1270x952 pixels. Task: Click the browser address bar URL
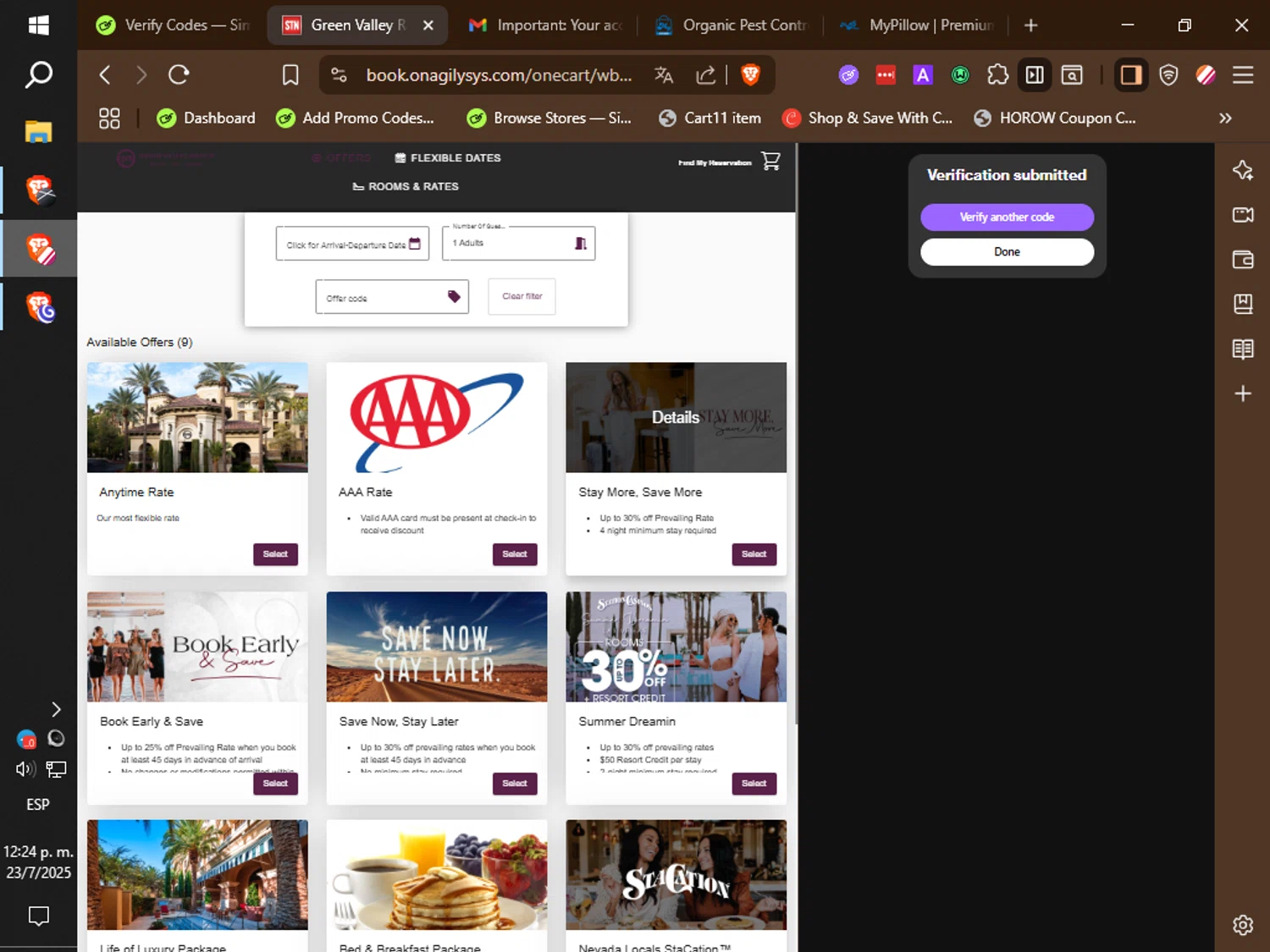coord(499,75)
